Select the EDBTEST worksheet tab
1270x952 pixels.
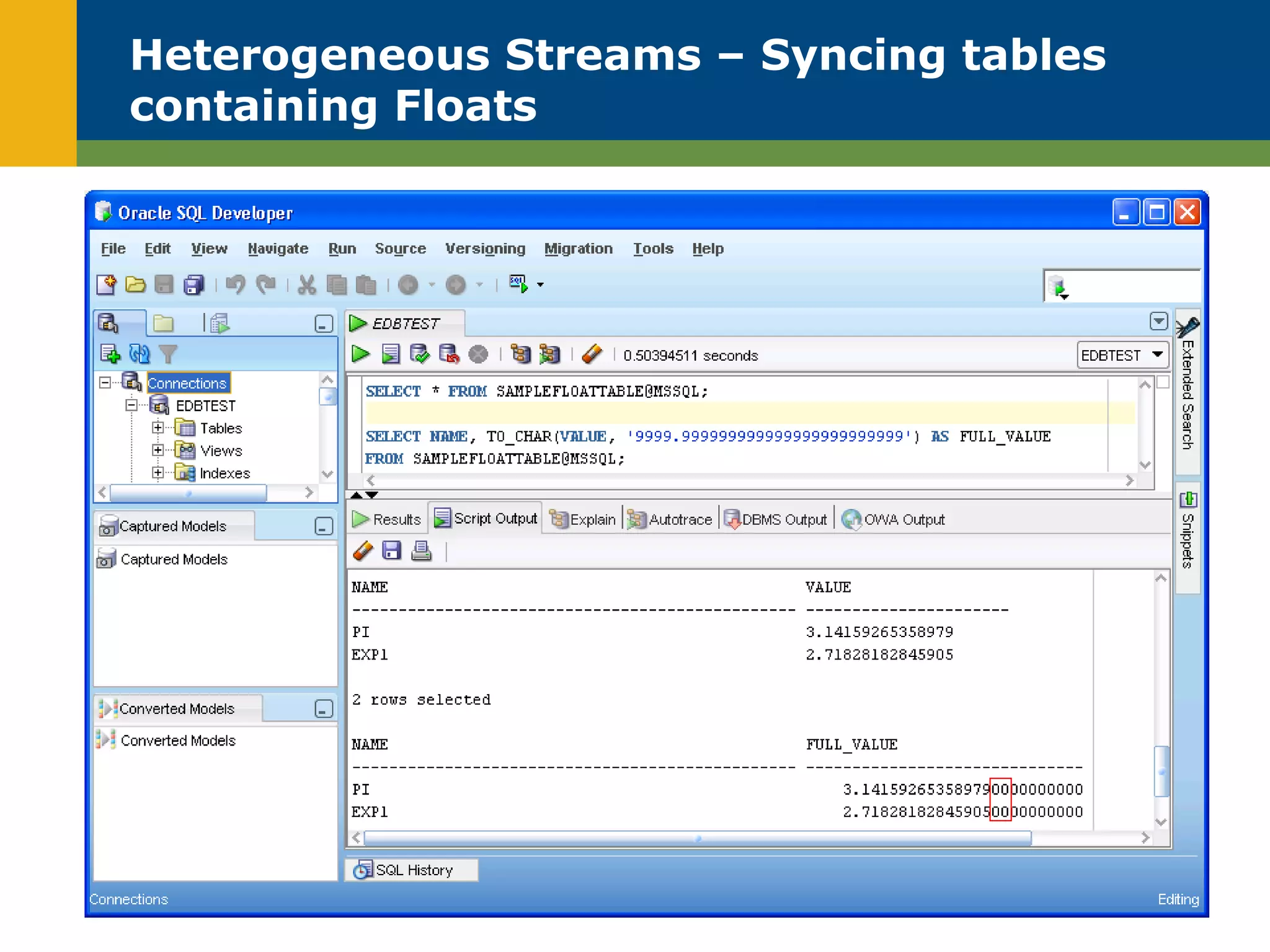coord(405,323)
